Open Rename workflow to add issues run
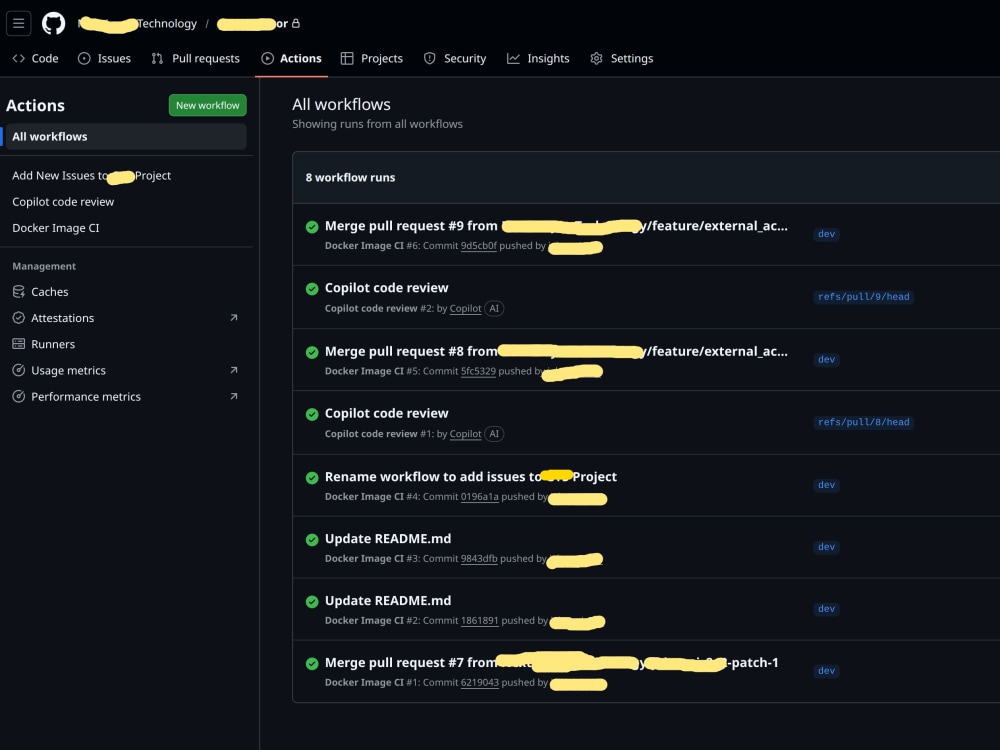This screenshot has width=1000, height=750. 471,476
